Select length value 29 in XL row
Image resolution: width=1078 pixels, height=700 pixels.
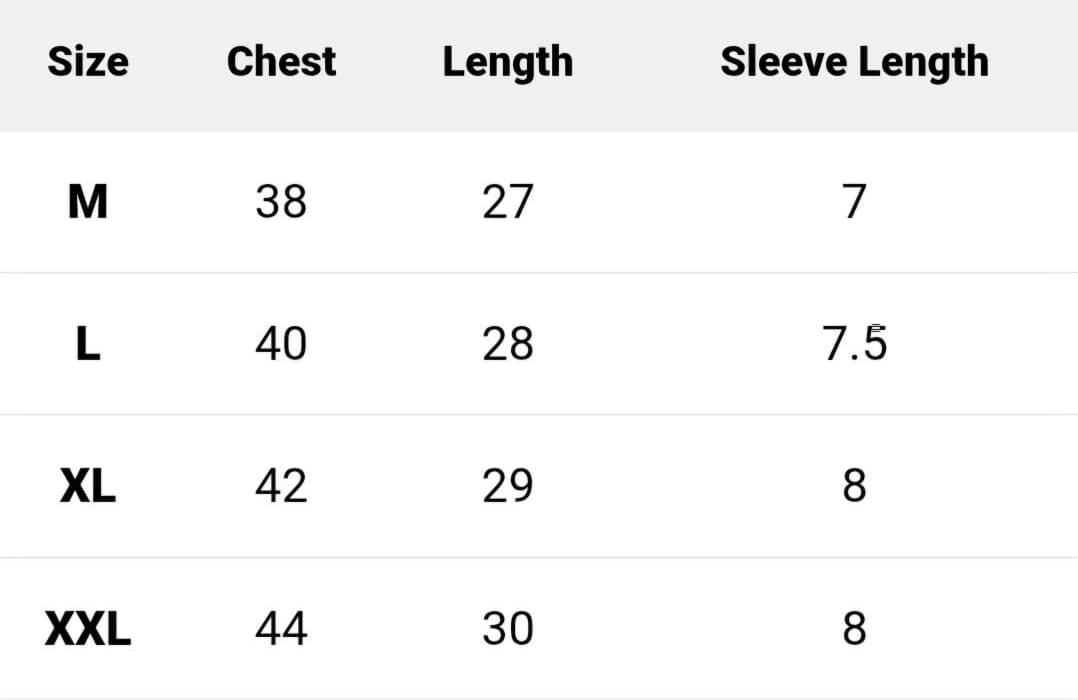(x=507, y=487)
